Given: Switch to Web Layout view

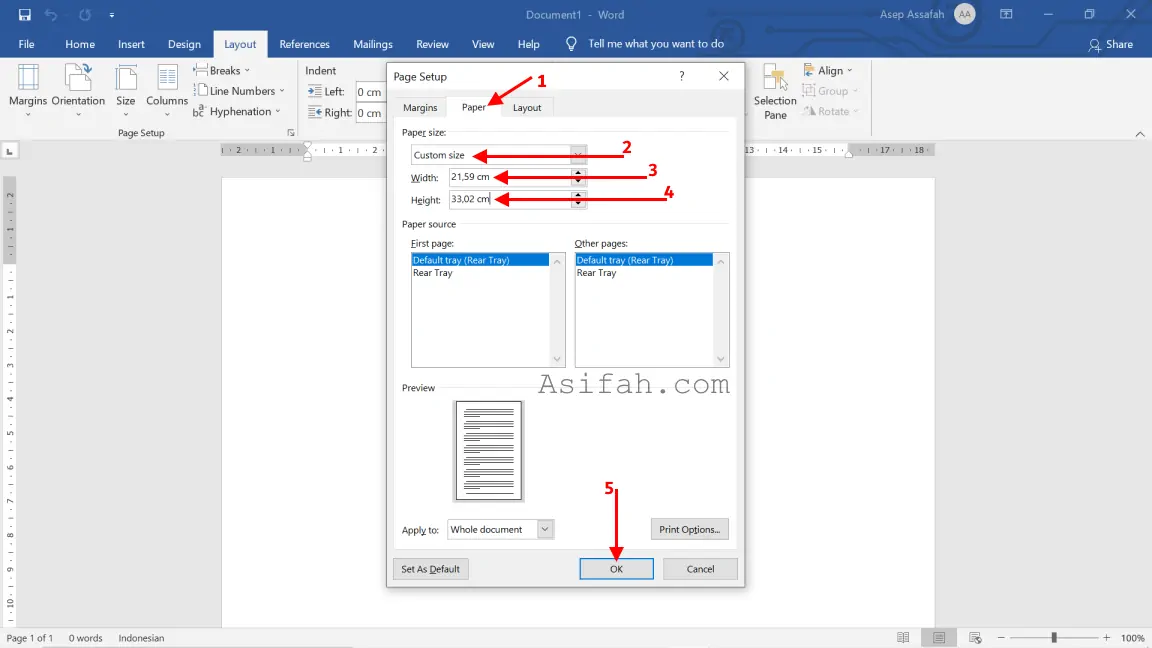Looking at the screenshot, I should point(975,638).
